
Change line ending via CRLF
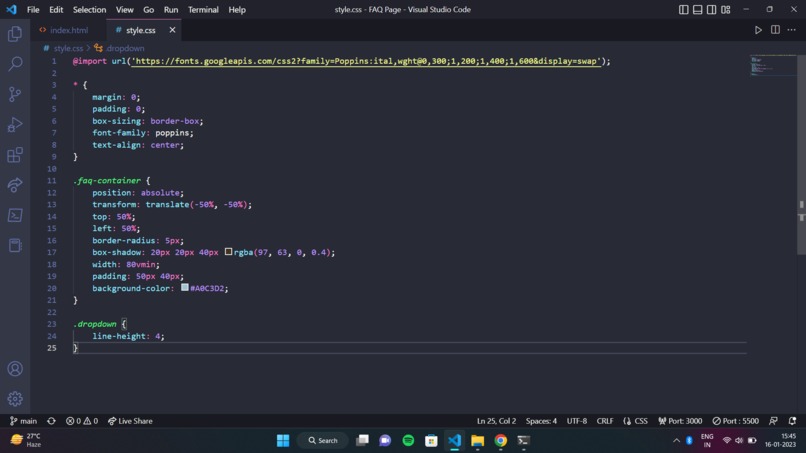604,421
